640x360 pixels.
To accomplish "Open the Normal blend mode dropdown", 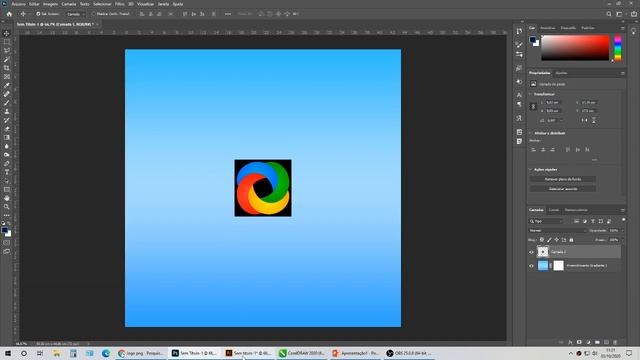I will coord(557,231).
